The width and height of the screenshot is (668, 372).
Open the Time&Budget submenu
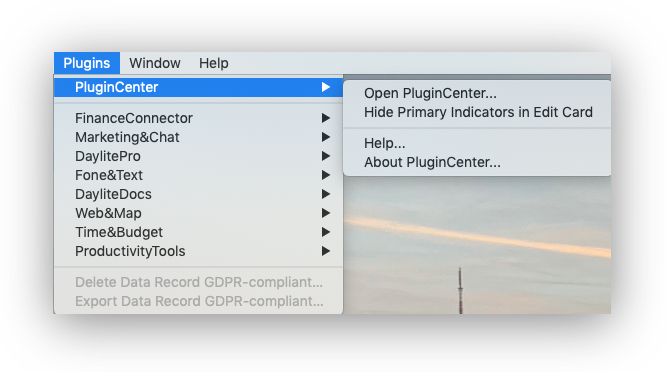pos(199,232)
